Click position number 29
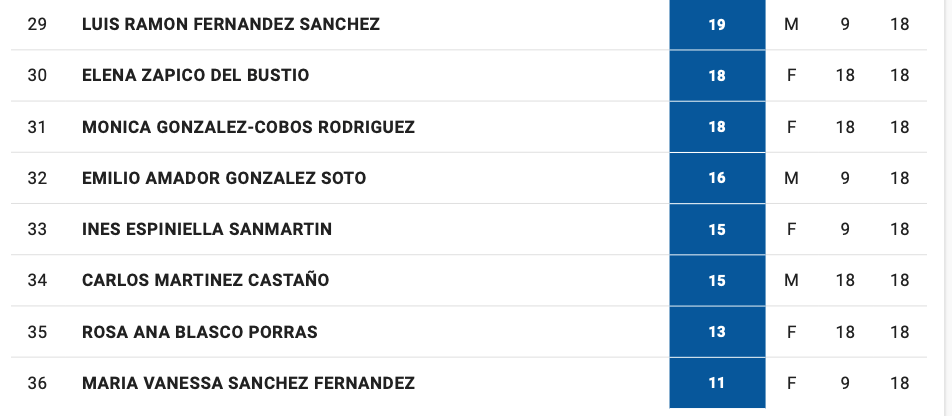 pos(37,24)
